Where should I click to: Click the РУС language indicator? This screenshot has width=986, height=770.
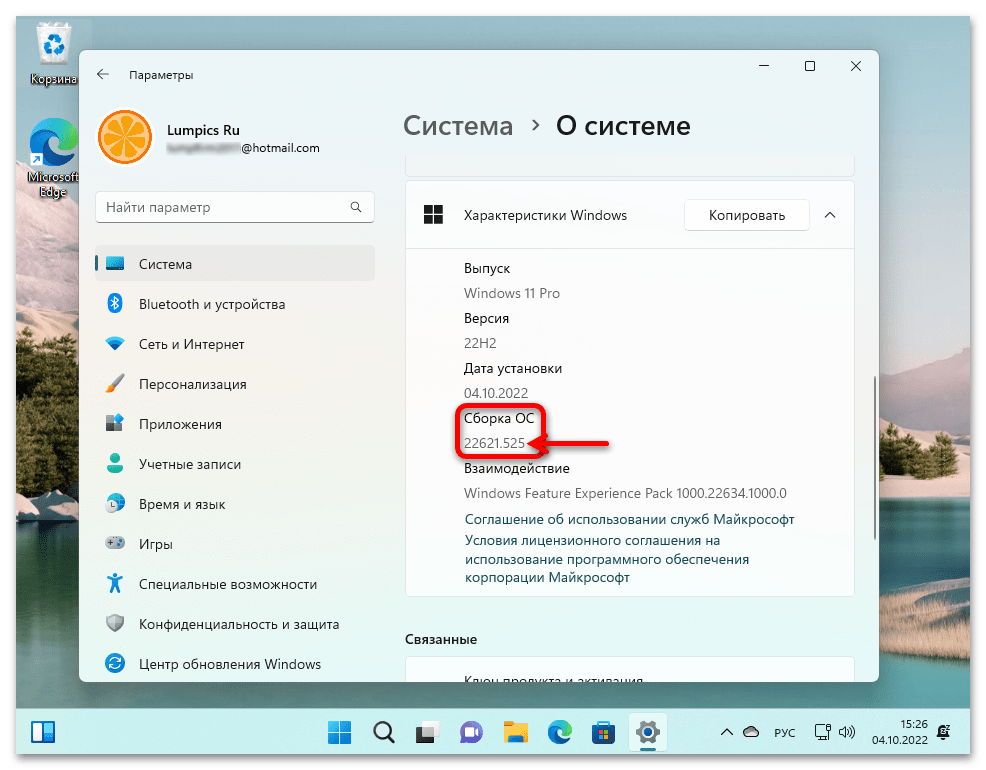tap(784, 732)
